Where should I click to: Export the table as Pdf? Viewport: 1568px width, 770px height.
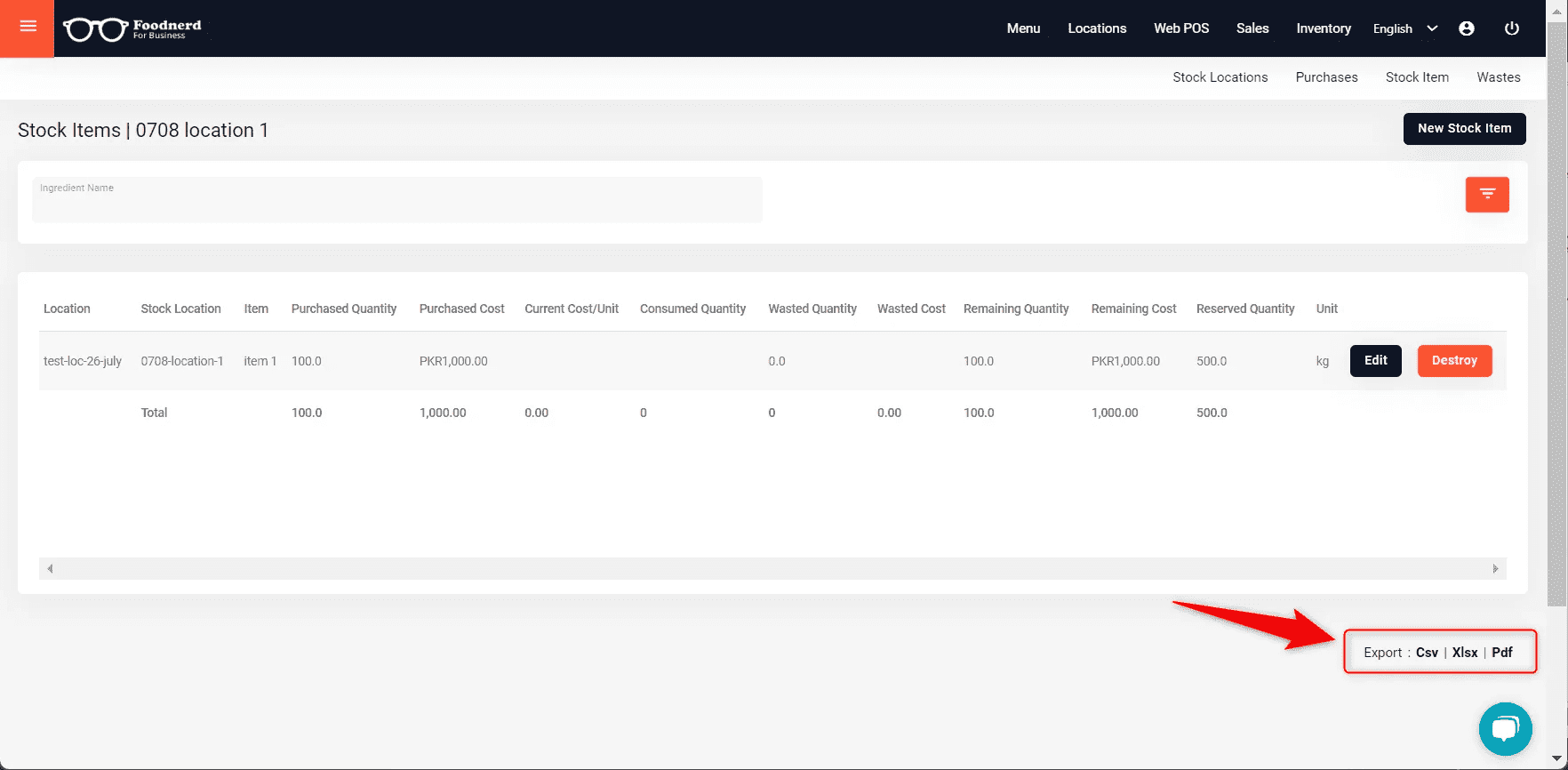point(1502,653)
